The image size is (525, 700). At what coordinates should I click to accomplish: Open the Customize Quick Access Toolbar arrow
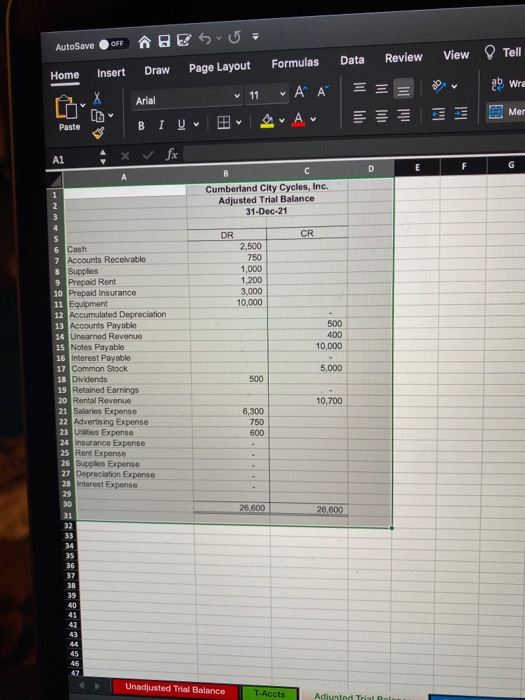click(x=255, y=37)
